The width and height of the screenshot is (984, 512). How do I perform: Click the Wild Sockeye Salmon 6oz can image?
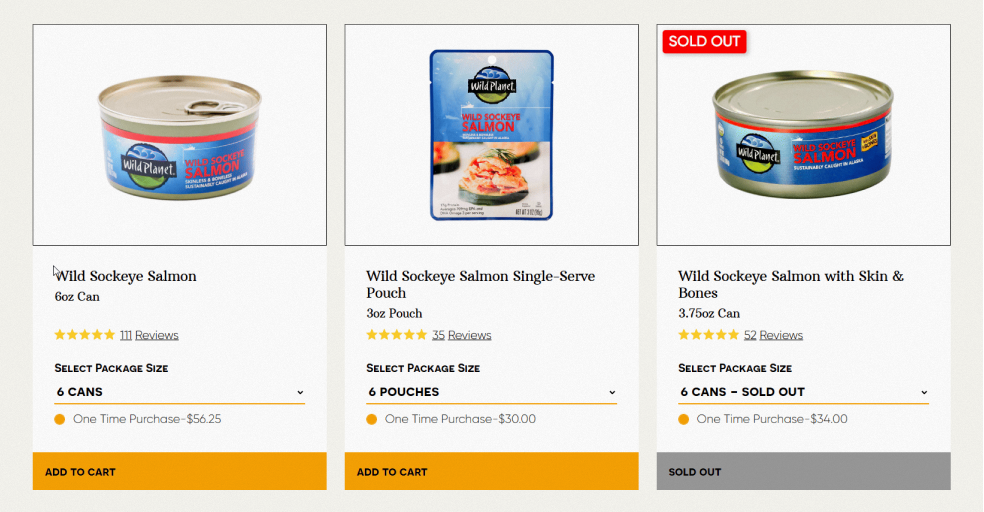tap(179, 135)
